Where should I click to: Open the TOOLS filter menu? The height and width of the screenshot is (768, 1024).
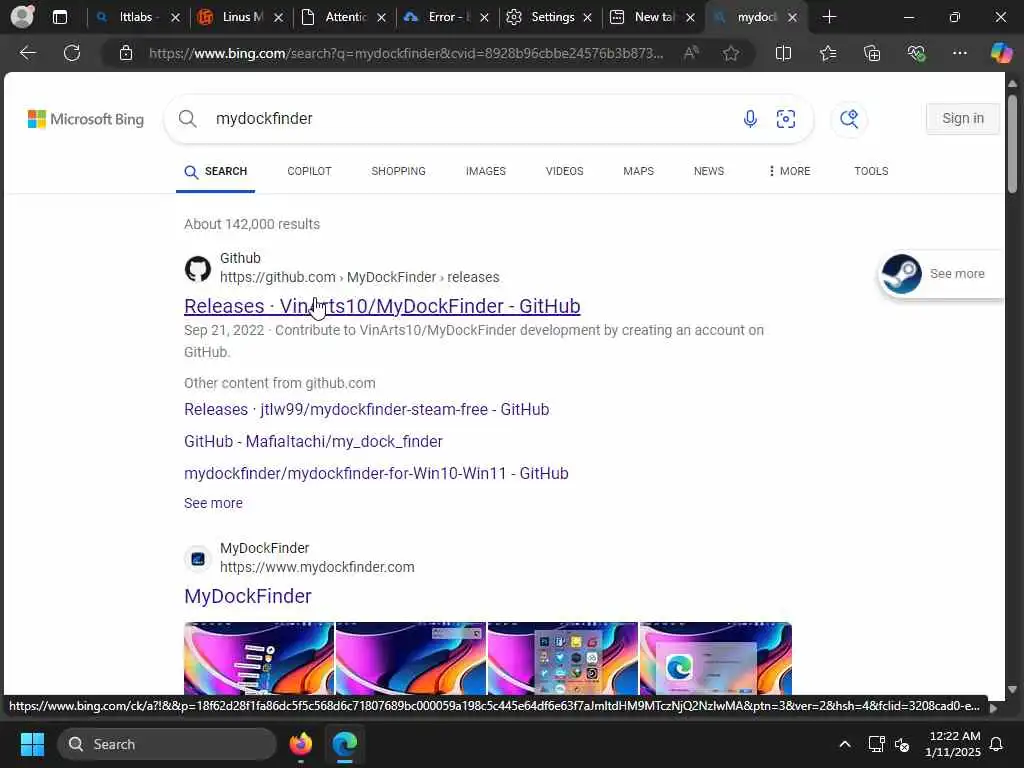[x=871, y=171]
